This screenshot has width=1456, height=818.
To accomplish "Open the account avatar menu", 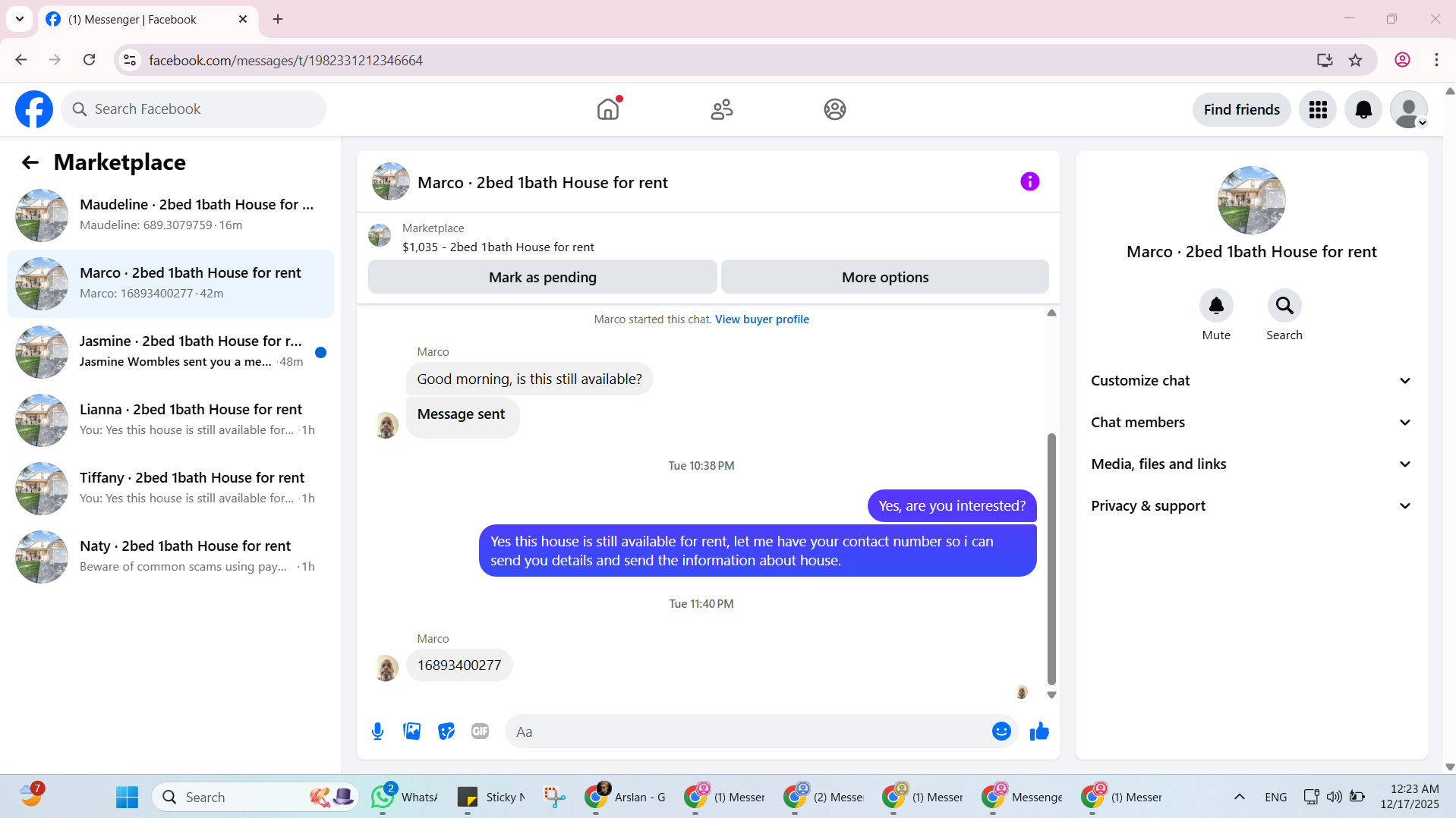I will [1409, 110].
